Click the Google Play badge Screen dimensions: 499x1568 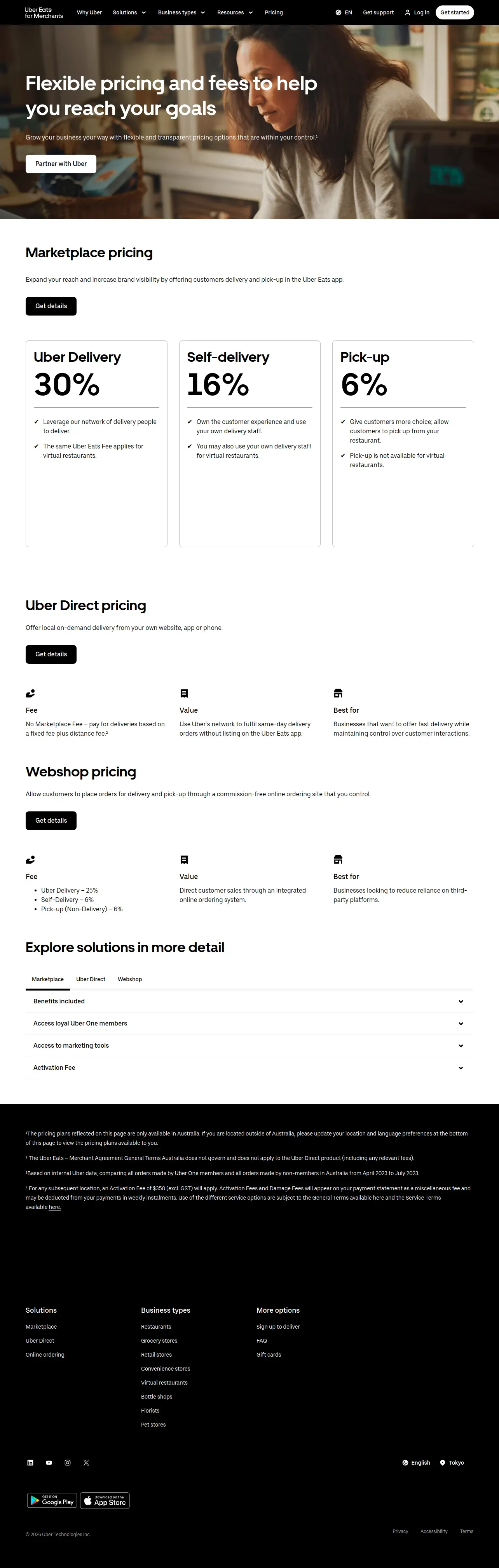click(52, 1500)
